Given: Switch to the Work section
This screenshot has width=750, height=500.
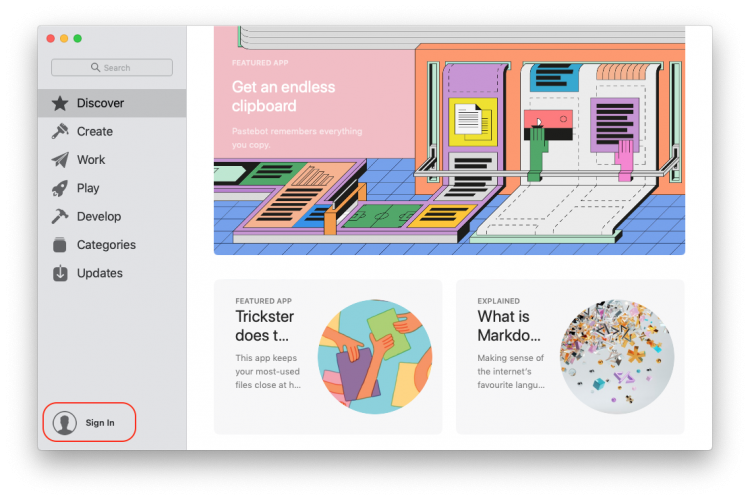Looking at the screenshot, I should 112,159.
